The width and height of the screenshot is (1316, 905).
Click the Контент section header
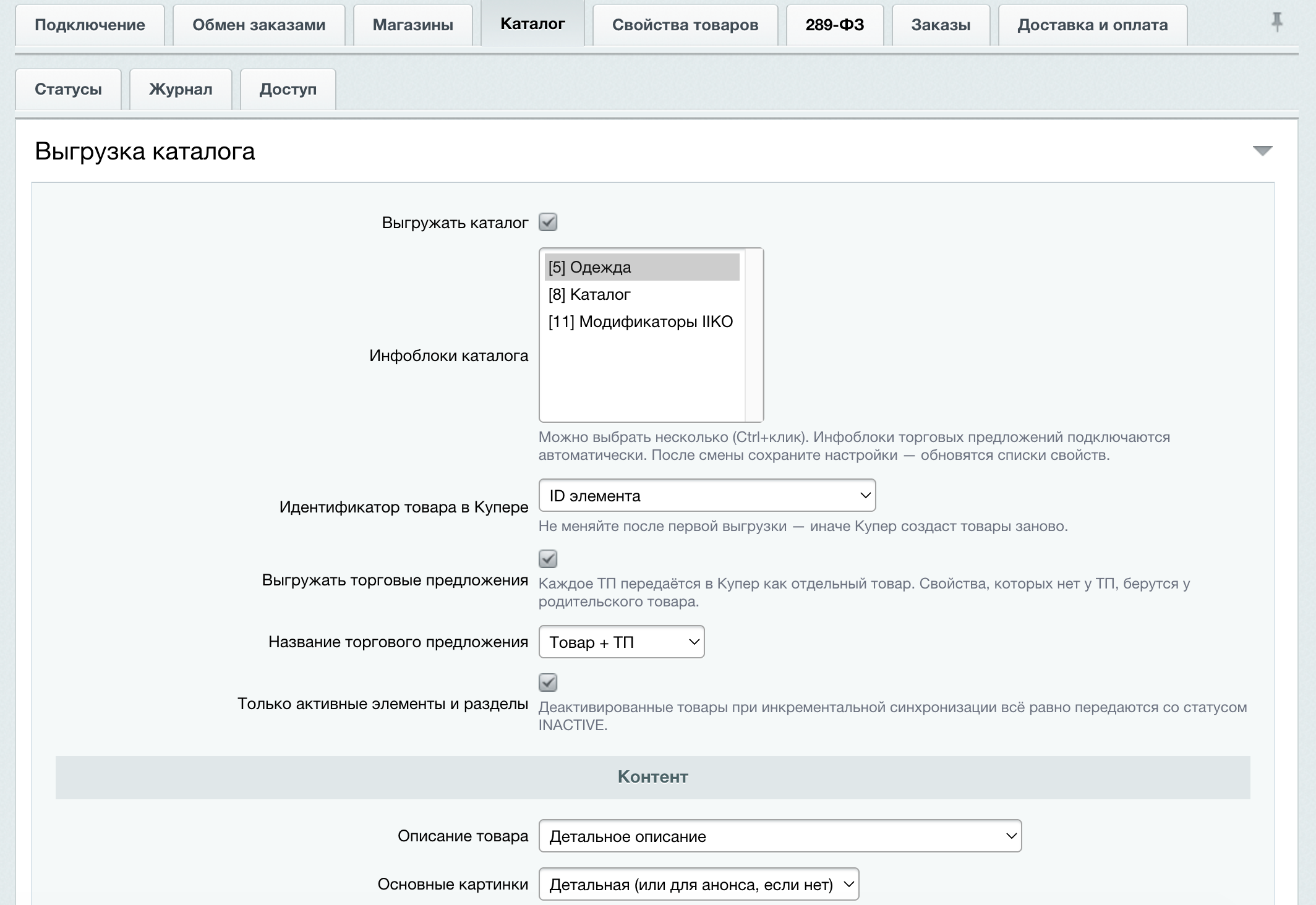(x=653, y=777)
